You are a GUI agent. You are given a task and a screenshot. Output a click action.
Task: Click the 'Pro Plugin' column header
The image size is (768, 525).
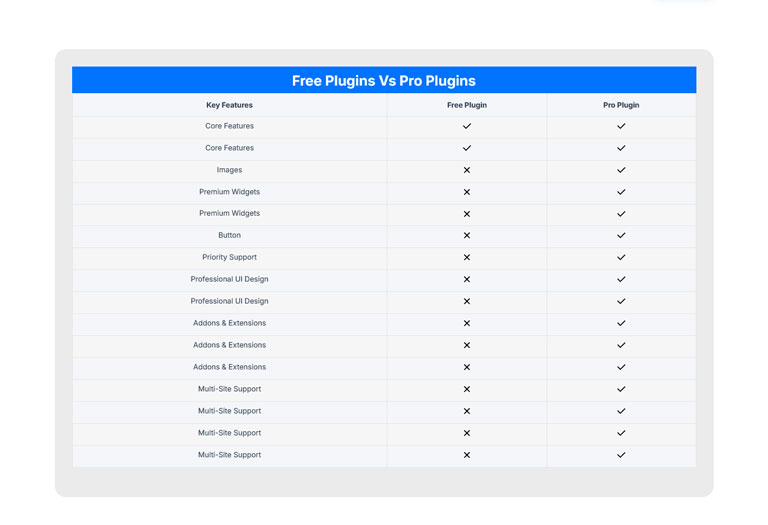(621, 105)
